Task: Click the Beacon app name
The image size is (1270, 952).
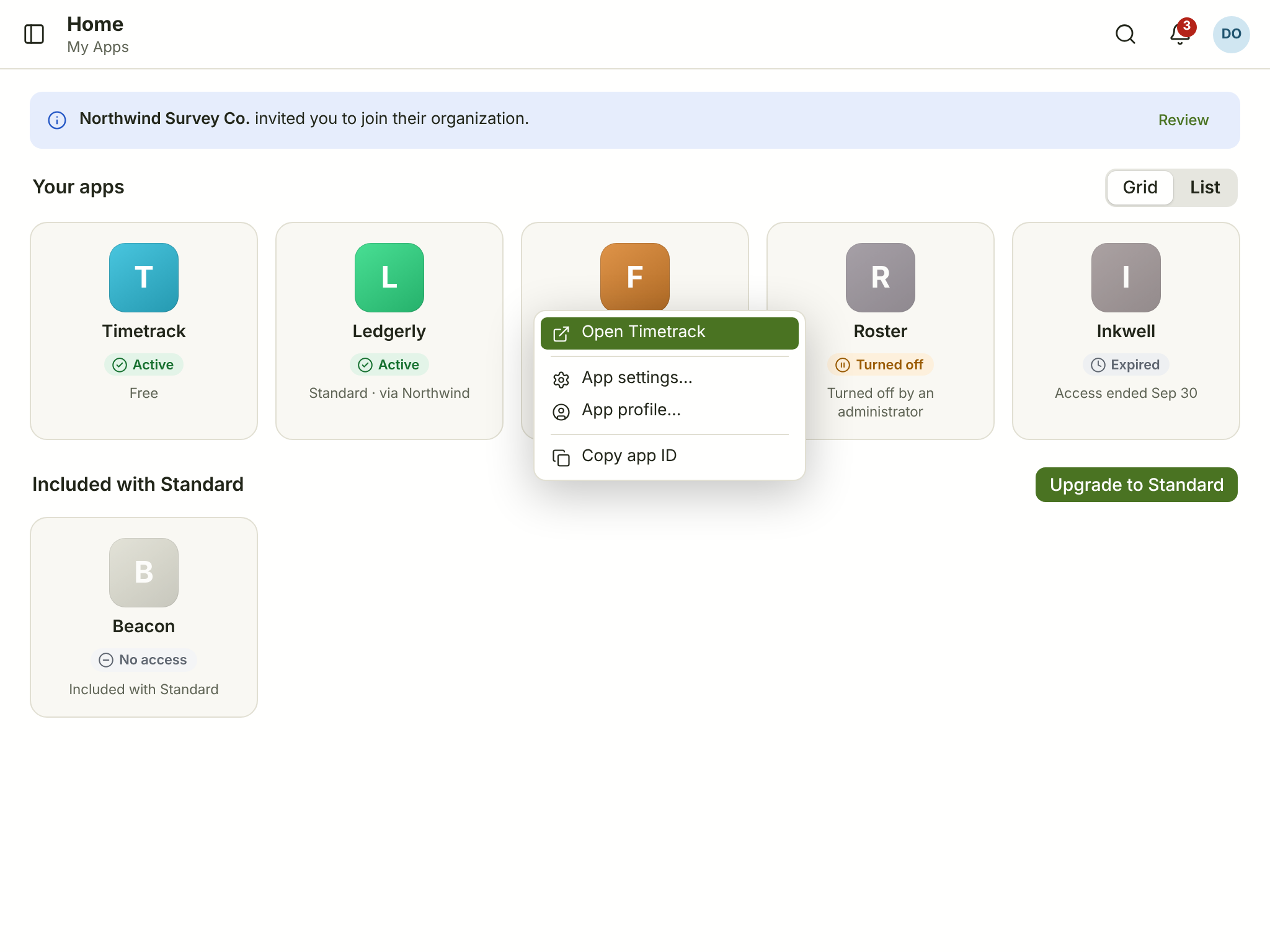Action: [144, 627]
